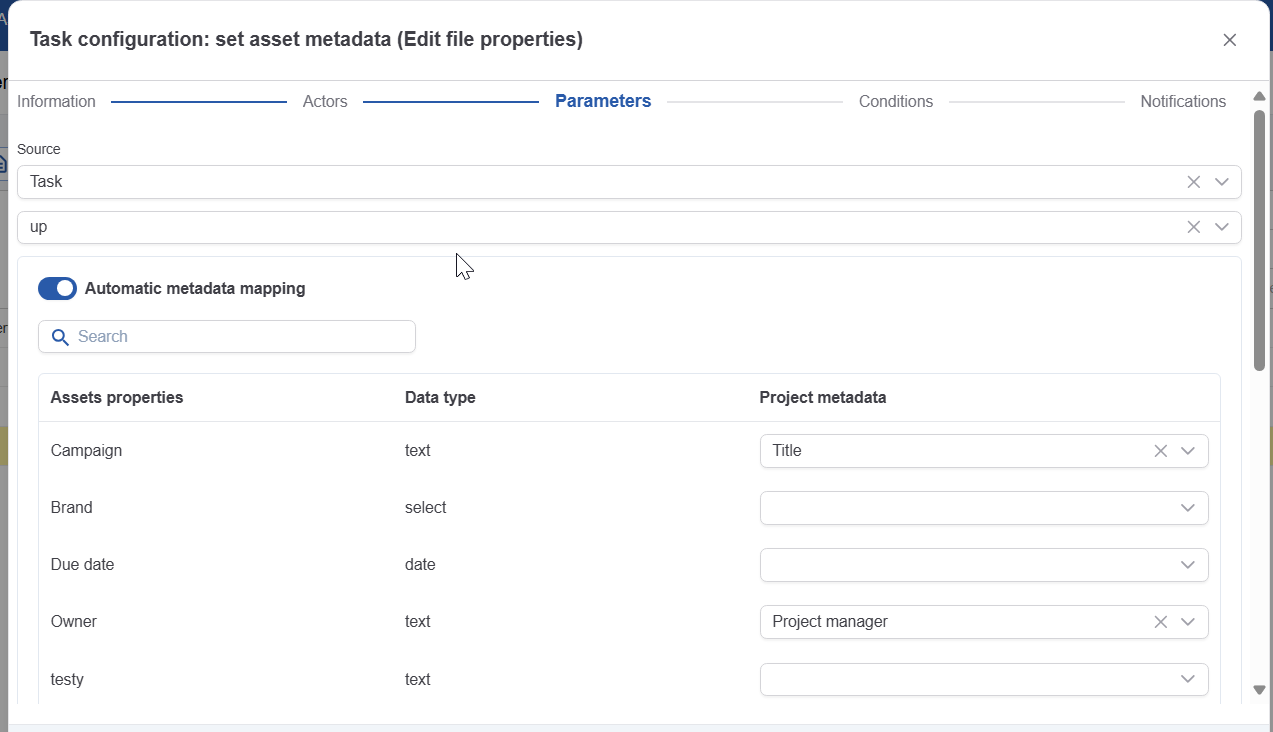Go to the Information step
The width and height of the screenshot is (1273, 732).
(x=56, y=102)
